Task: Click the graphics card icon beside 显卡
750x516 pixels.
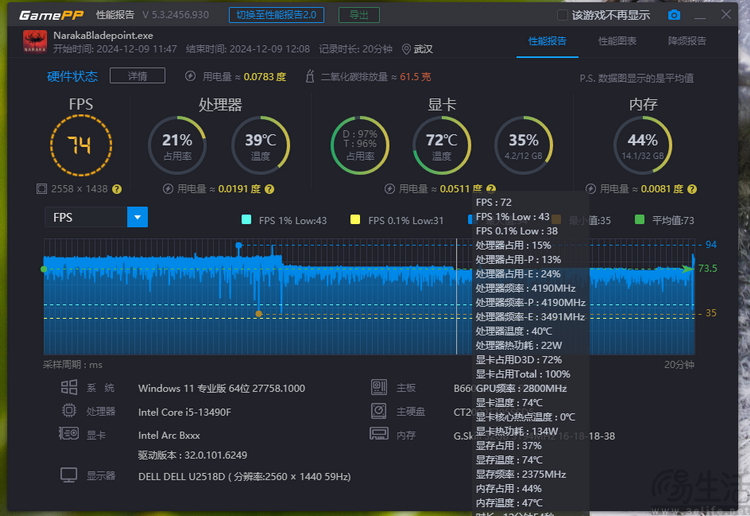Action: [69, 434]
